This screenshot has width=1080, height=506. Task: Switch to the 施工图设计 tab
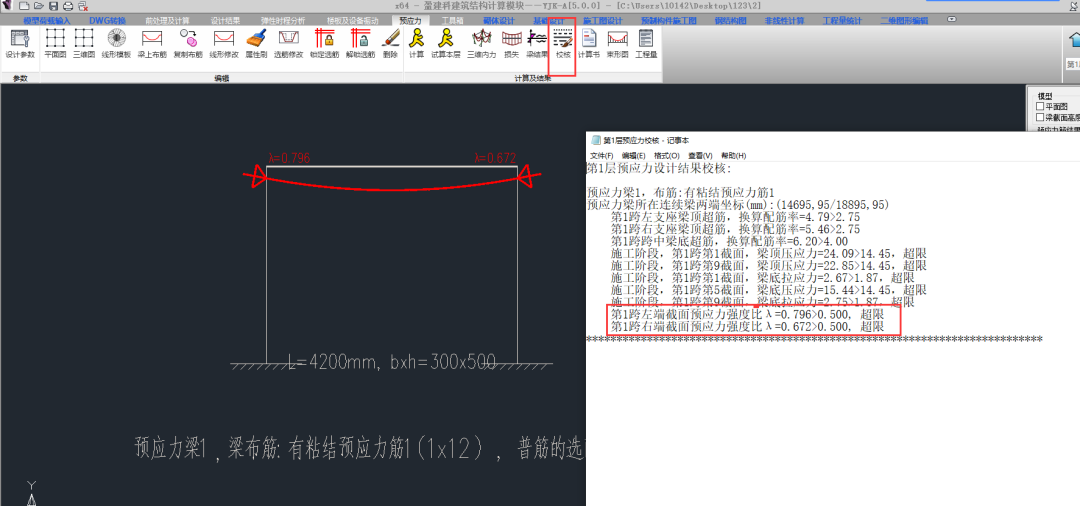[603, 21]
